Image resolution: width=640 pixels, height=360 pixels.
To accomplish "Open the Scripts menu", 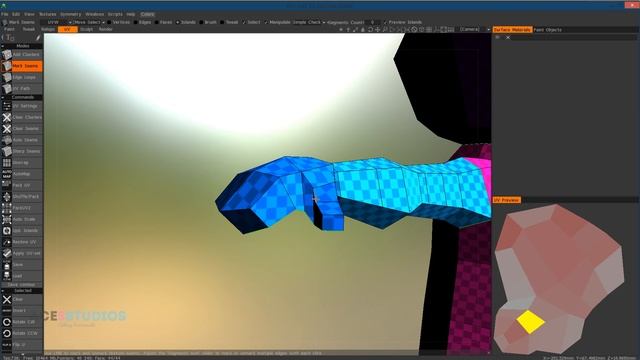I will tap(115, 14).
